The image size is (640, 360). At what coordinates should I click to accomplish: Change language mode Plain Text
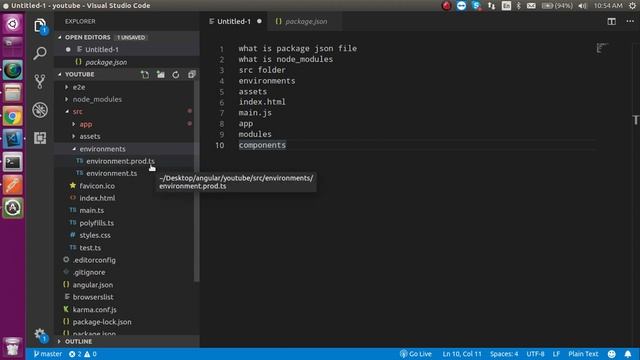click(583, 354)
